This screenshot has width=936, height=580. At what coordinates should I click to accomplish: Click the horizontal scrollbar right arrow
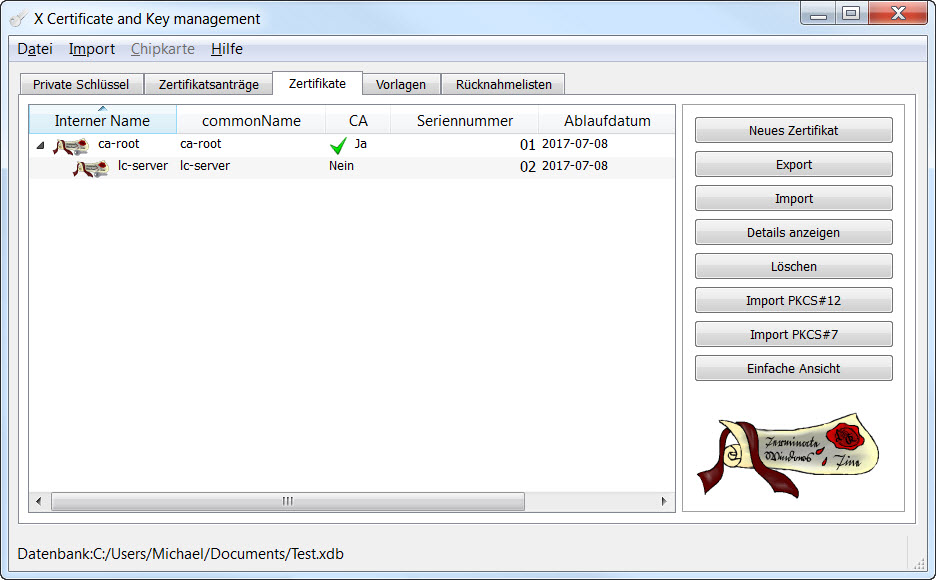tap(663, 501)
